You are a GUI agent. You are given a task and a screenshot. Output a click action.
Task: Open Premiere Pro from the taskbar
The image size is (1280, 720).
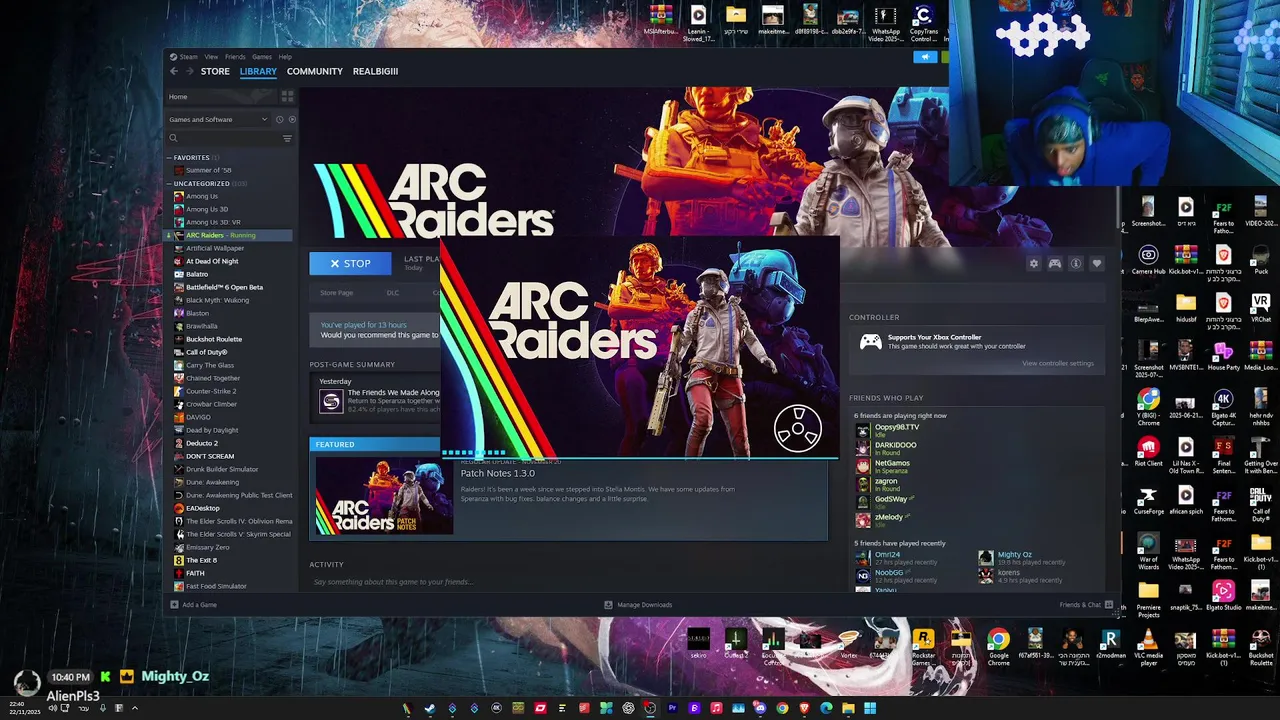(x=672, y=708)
